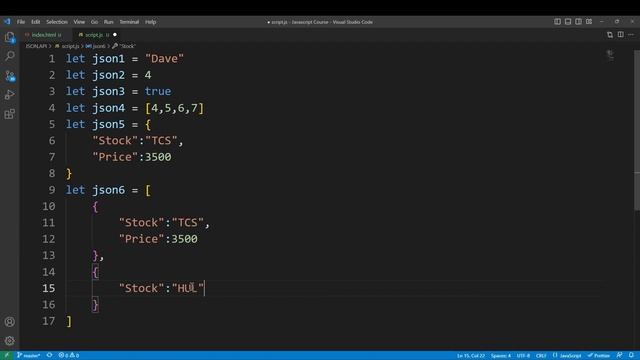Open the editor More Actions menu

631,35
